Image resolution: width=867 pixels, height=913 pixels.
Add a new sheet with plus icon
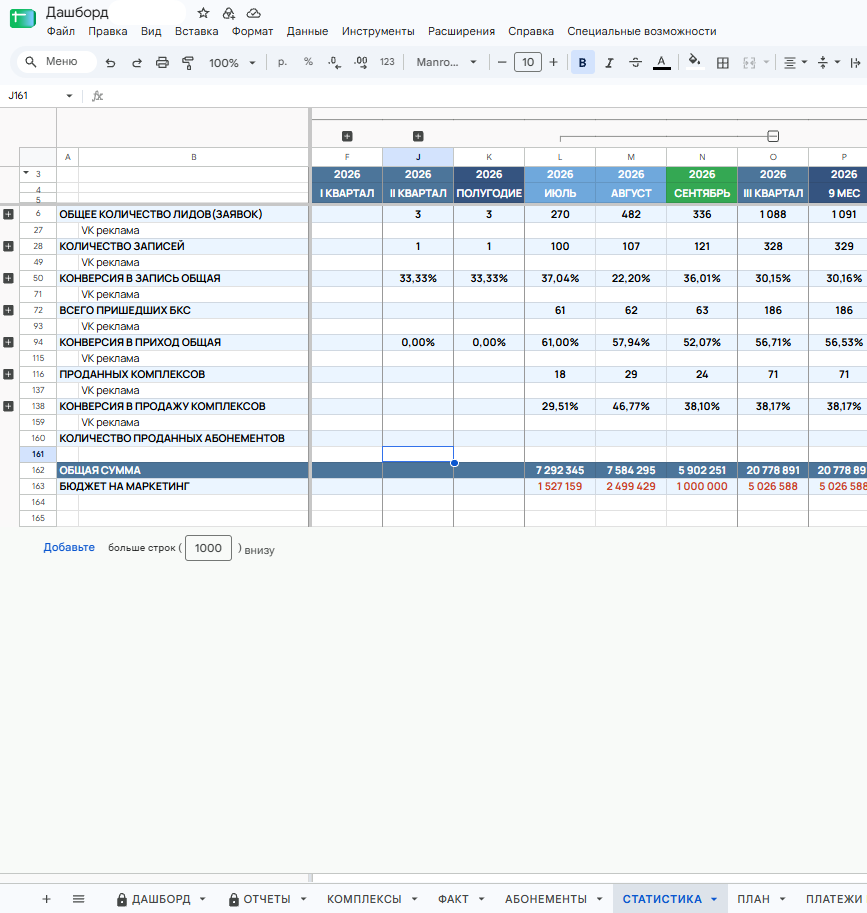click(47, 899)
